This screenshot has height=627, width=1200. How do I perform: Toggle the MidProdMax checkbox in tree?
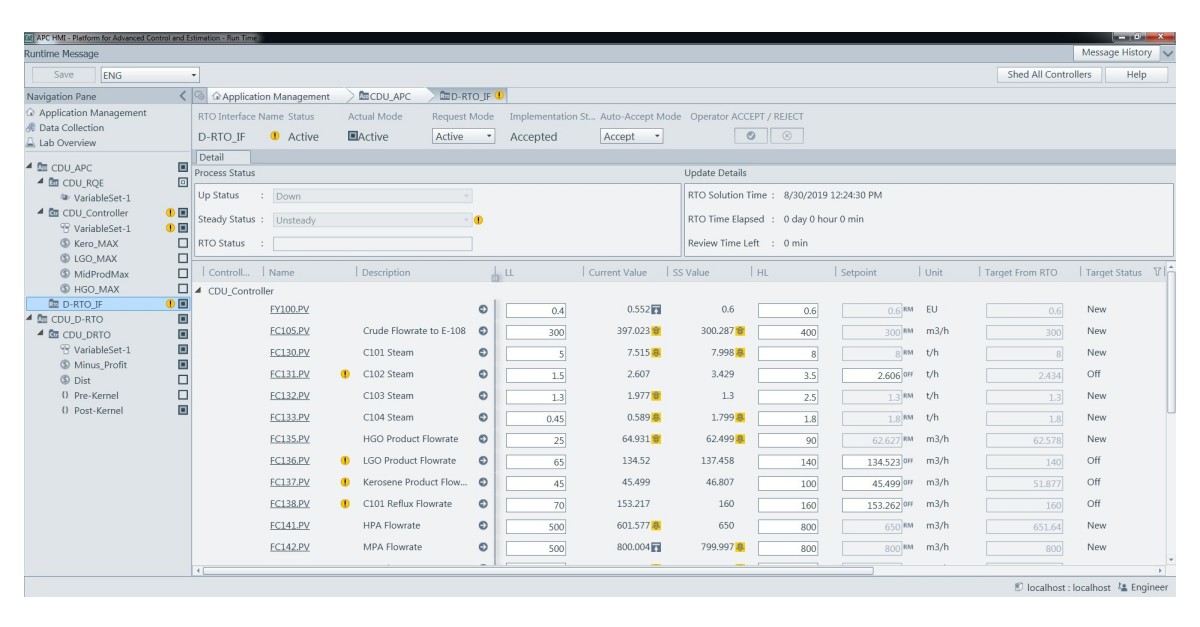pyautogui.click(x=182, y=273)
